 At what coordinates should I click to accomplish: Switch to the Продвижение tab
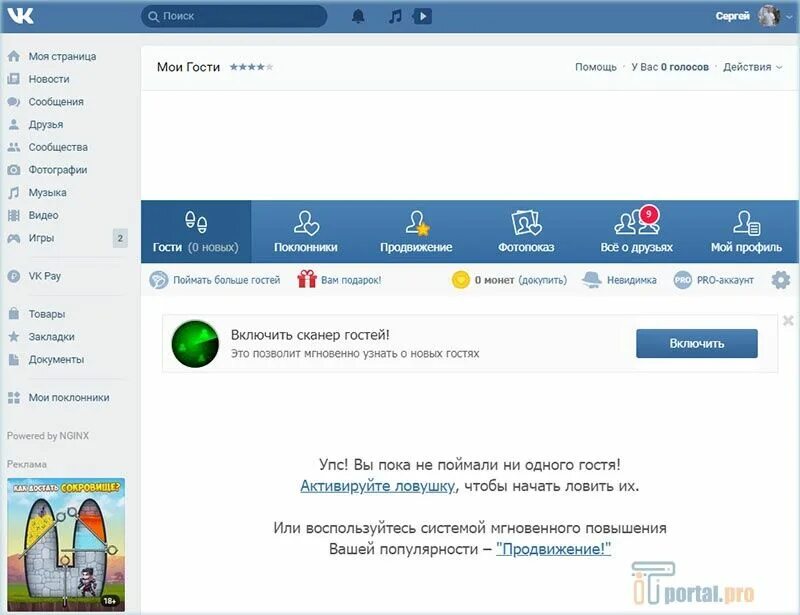(416, 232)
